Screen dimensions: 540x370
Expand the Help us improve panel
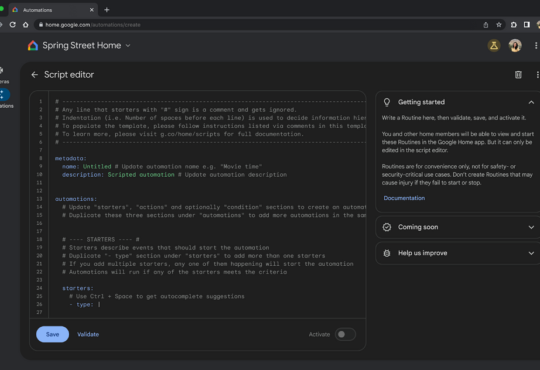point(531,253)
